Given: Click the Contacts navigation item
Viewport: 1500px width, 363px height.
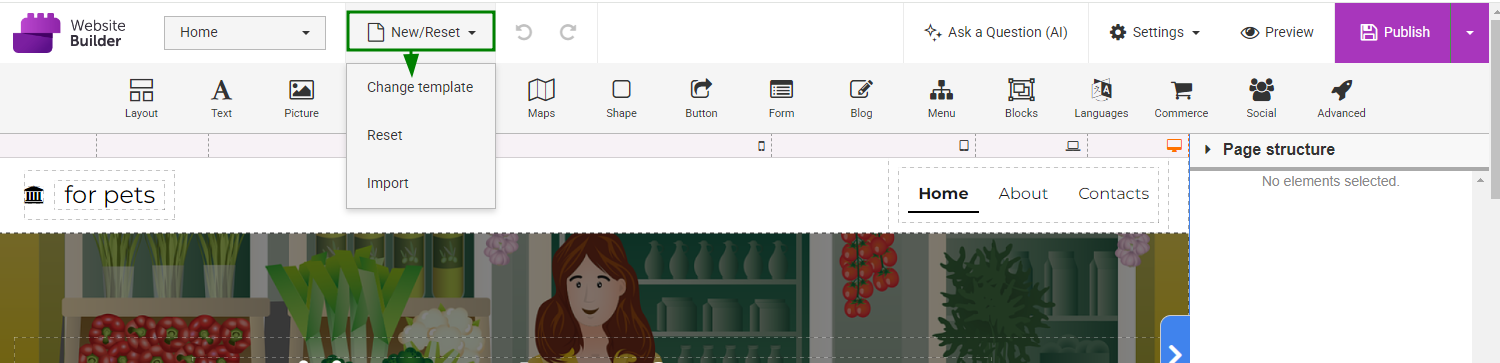Looking at the screenshot, I should 1113,194.
